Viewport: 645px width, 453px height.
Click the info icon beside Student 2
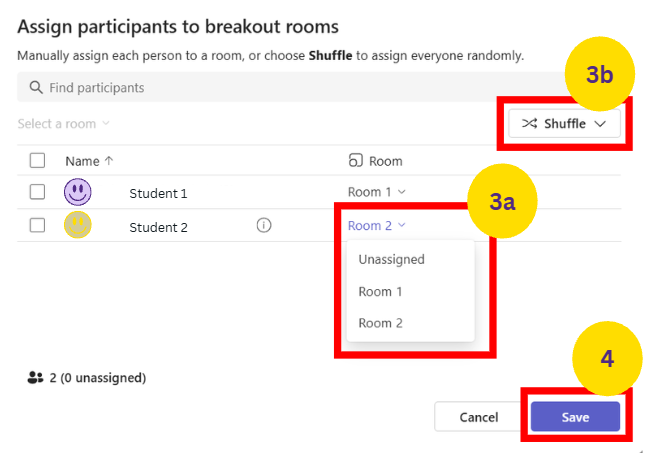(264, 226)
